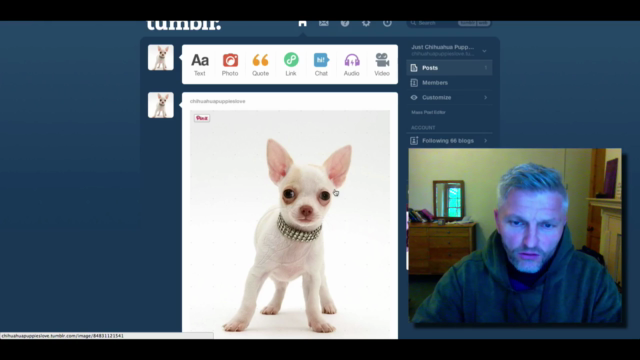Click the search magnifier icon
The height and width of the screenshot is (360, 640).
tap(413, 23)
